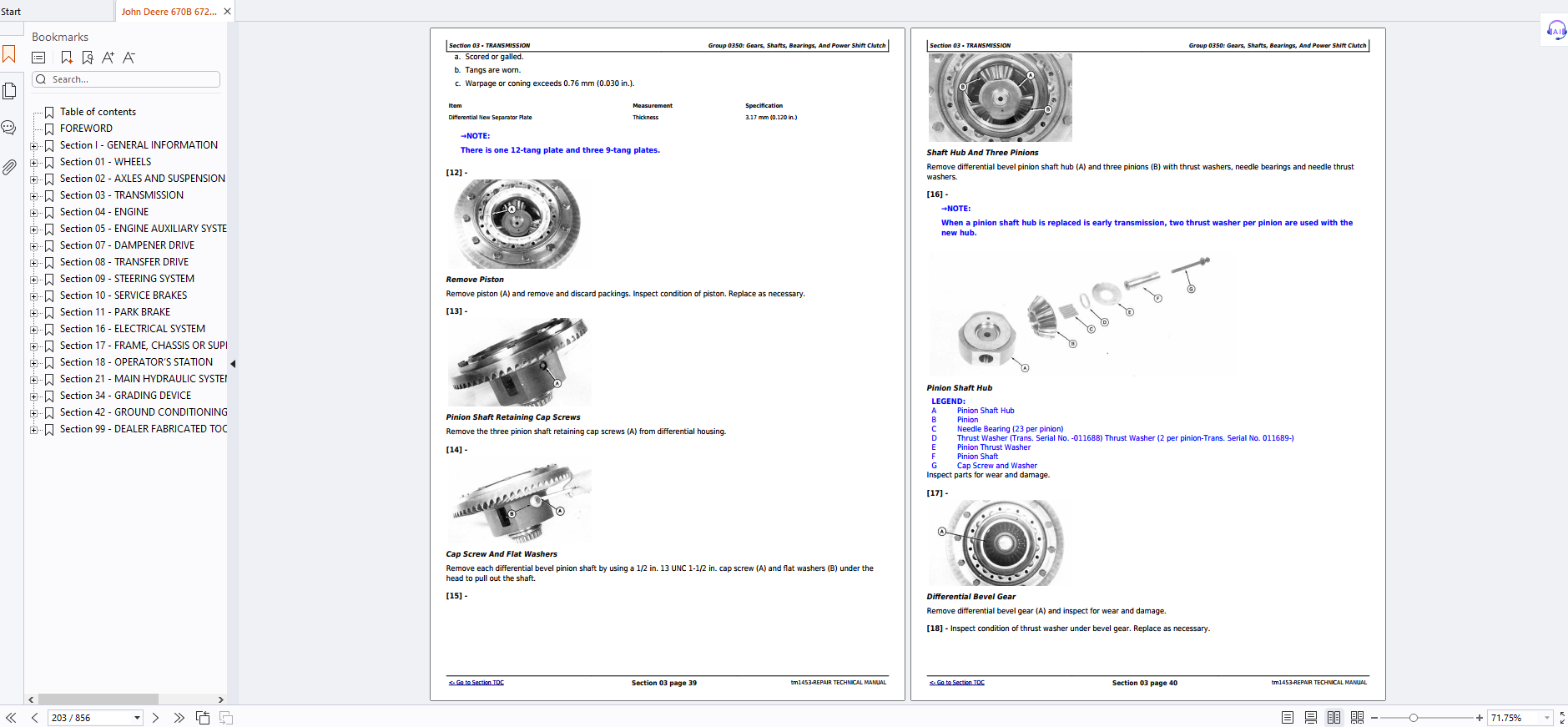The width and height of the screenshot is (1568, 727).
Task: Increase bookmark font size with A+ icon
Action: point(108,58)
